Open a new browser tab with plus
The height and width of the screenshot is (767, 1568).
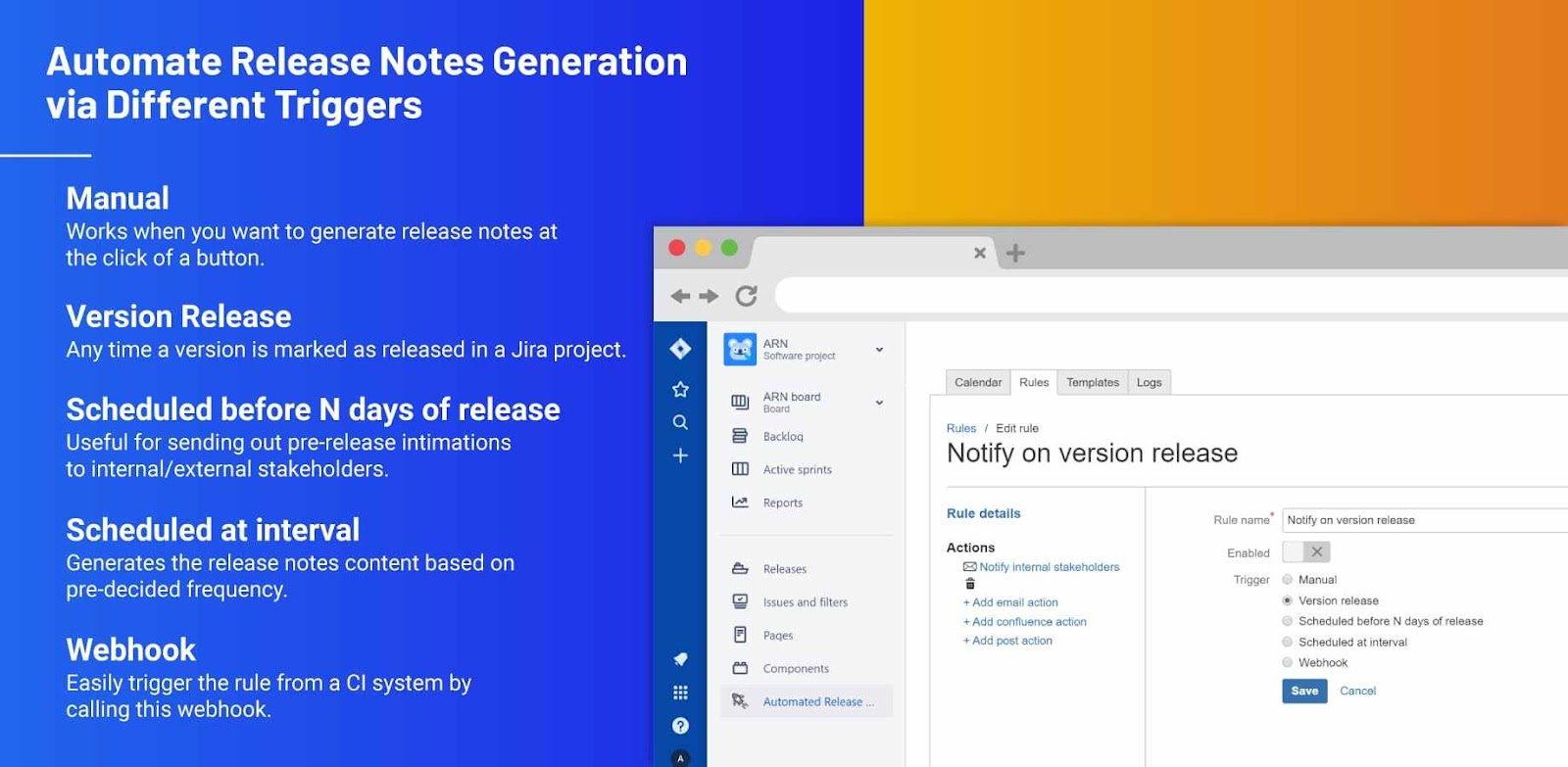click(1015, 253)
